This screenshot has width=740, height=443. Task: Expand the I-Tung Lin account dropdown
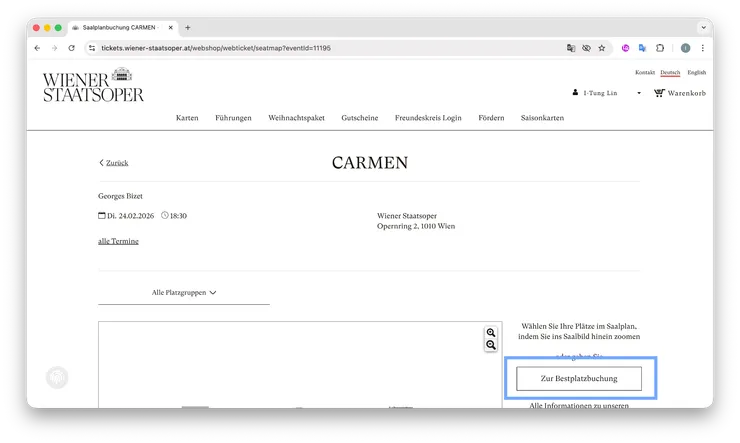tap(639, 93)
